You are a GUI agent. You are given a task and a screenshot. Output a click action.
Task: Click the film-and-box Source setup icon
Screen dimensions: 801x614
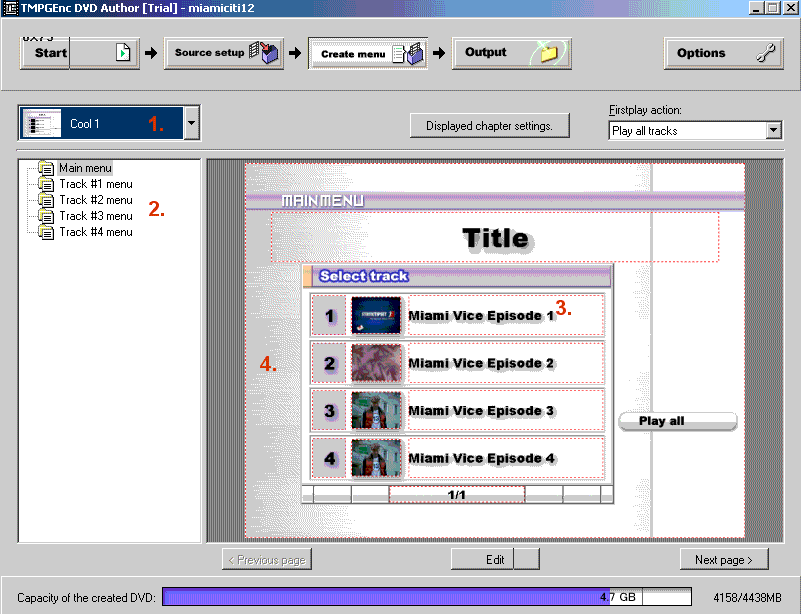(264, 53)
